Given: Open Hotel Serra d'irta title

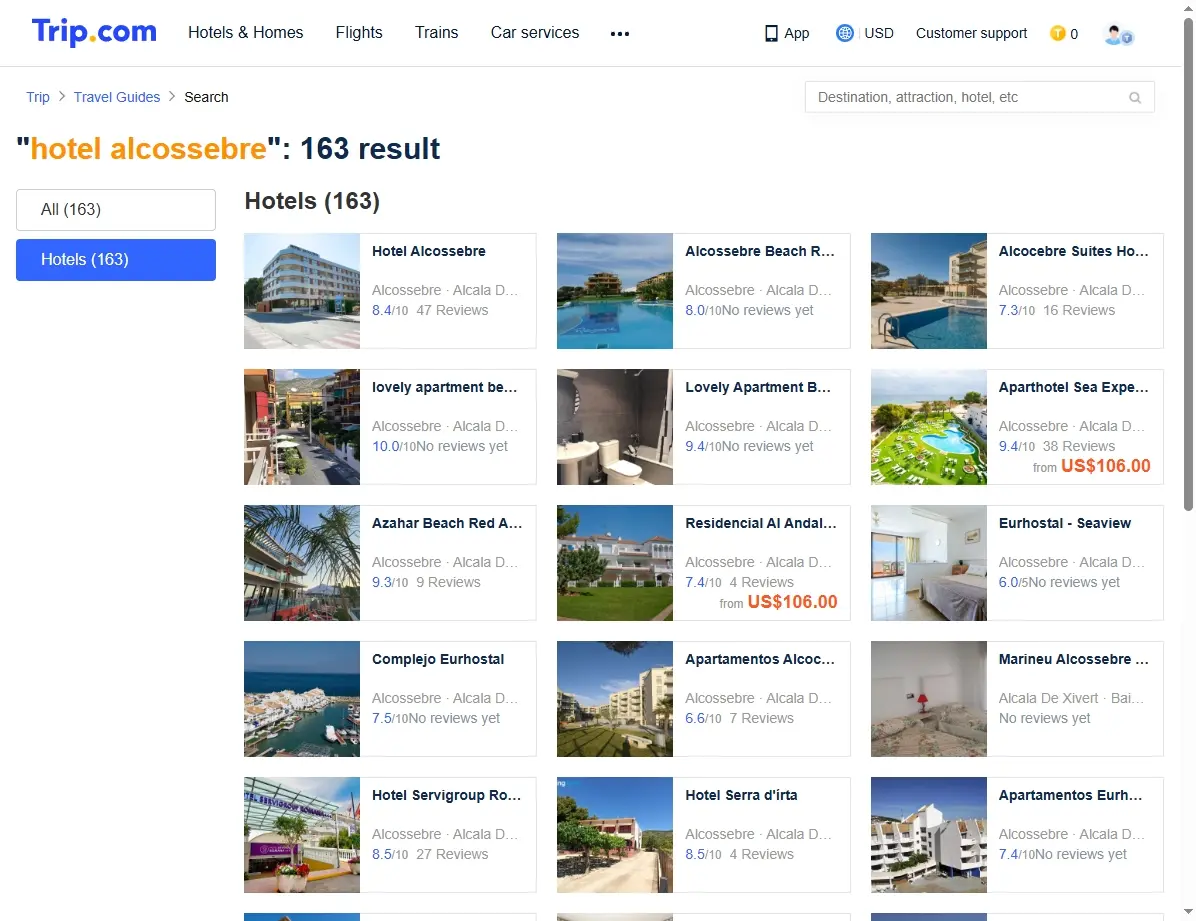Looking at the screenshot, I should coord(741,795).
